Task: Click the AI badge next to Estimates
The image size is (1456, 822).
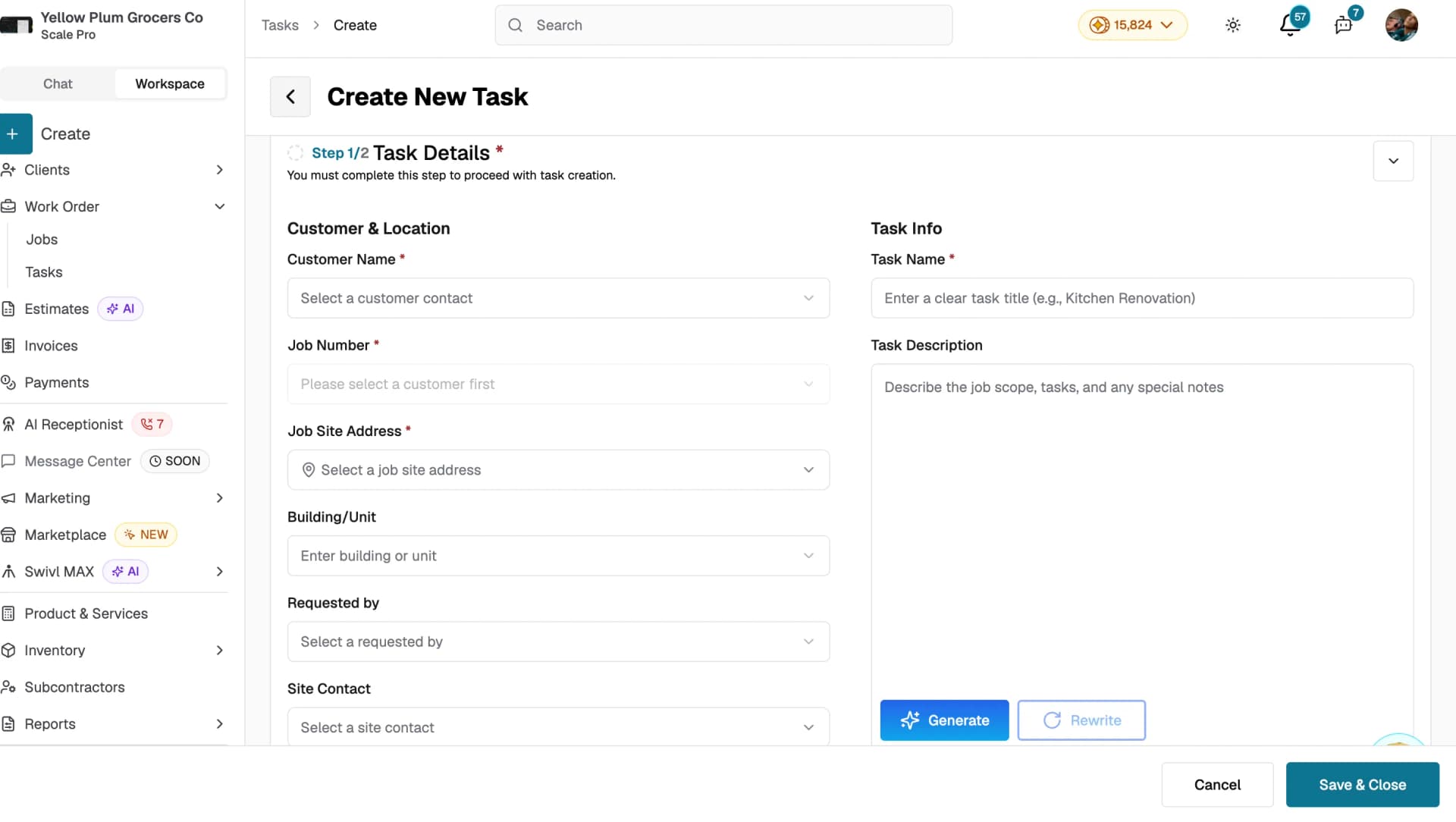Action: click(x=121, y=309)
